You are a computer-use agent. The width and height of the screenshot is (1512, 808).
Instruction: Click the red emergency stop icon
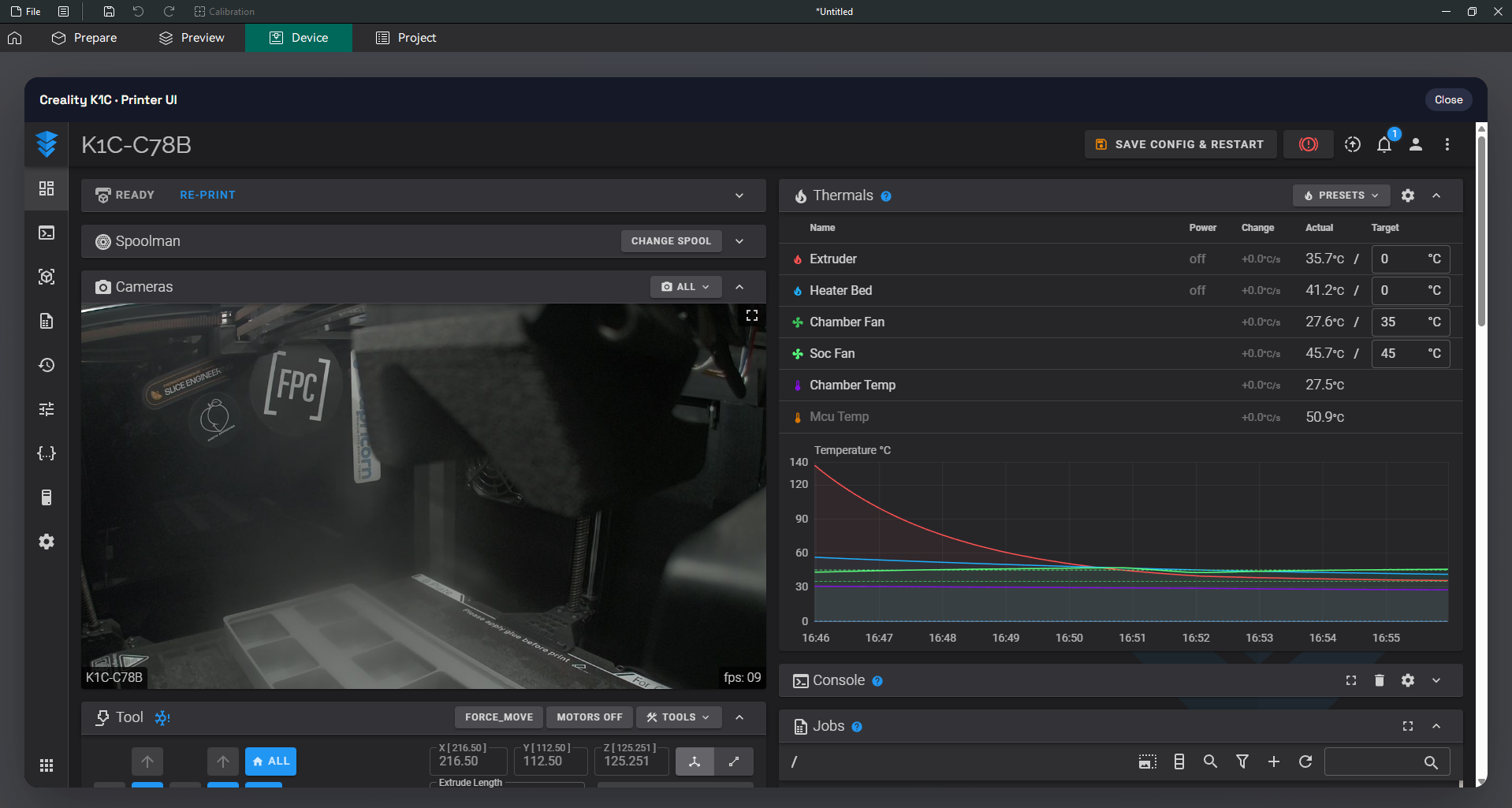point(1308,144)
